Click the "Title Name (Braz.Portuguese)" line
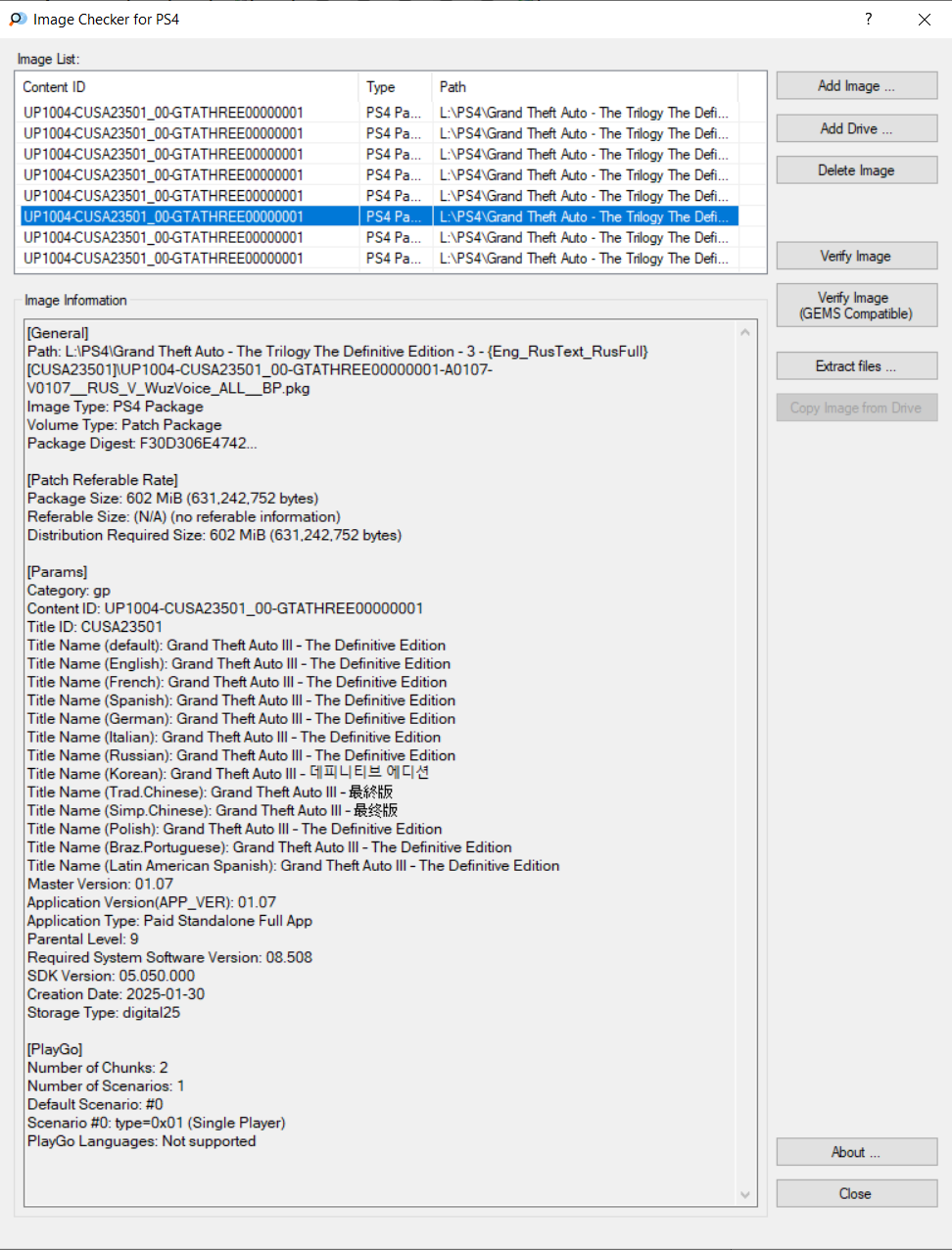 pos(269,847)
